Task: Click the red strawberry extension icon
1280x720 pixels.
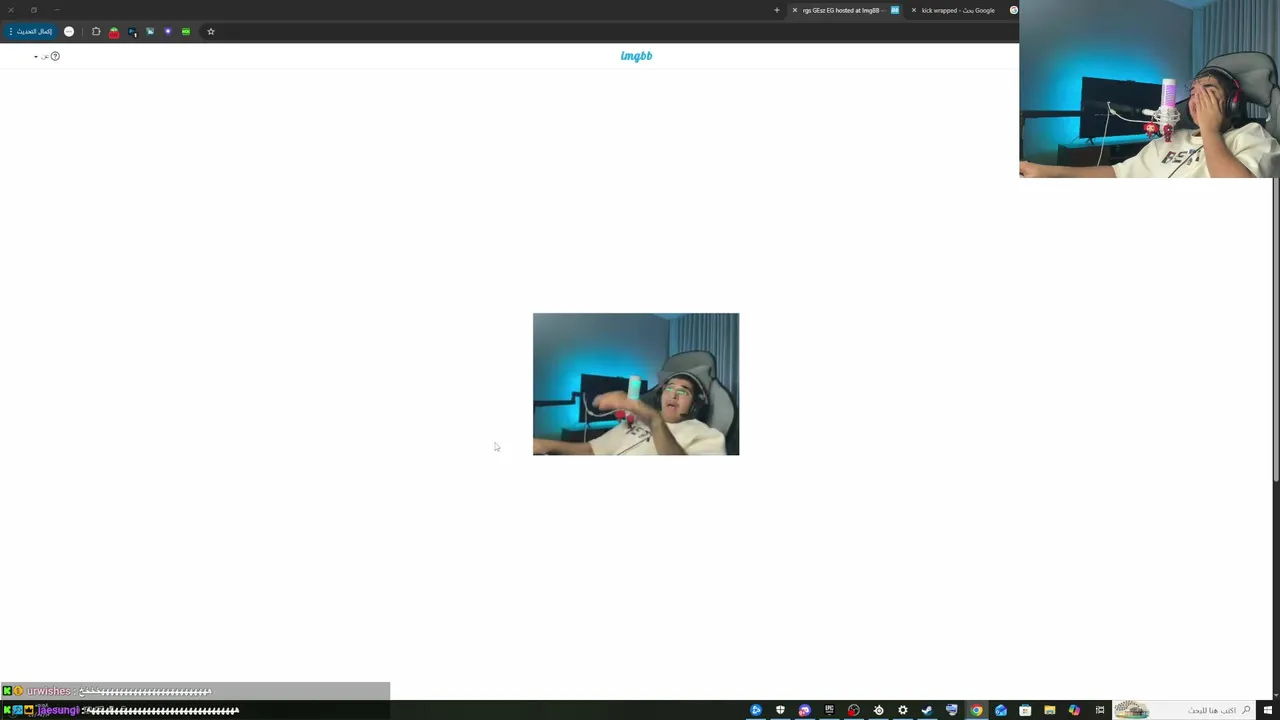Action: point(114,32)
